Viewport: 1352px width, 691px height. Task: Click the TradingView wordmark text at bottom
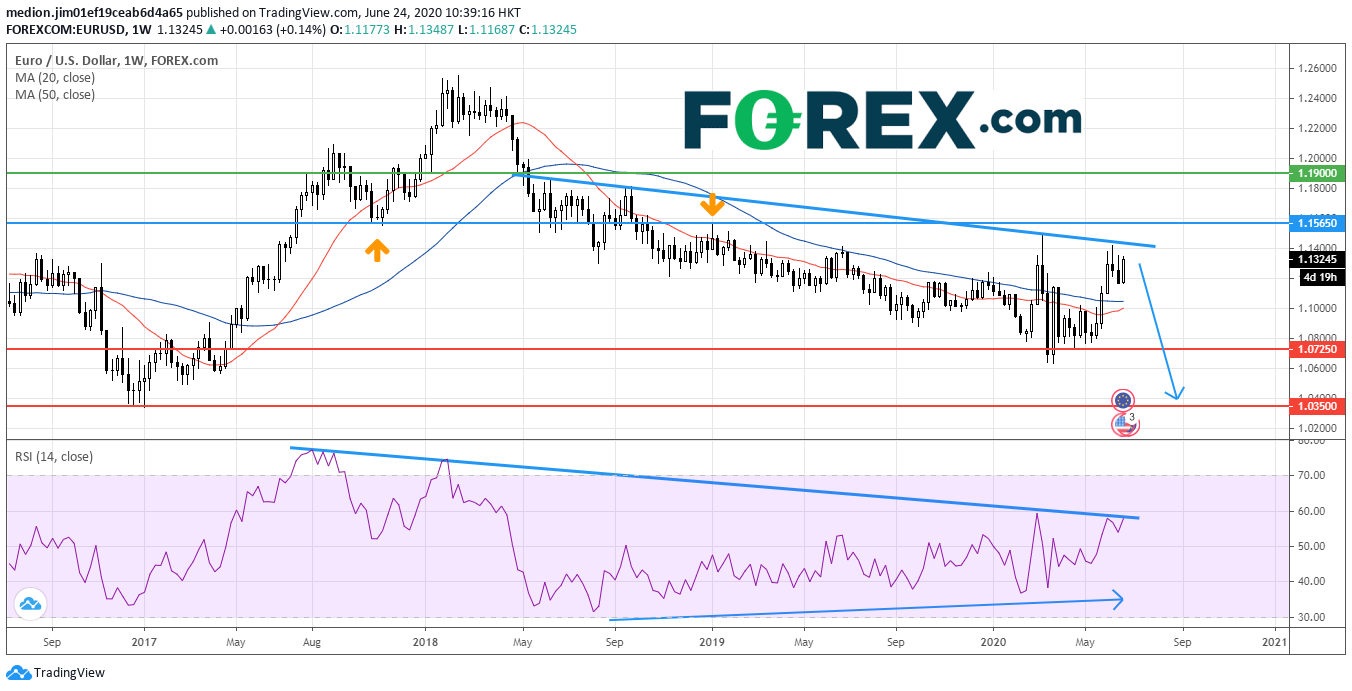69,673
